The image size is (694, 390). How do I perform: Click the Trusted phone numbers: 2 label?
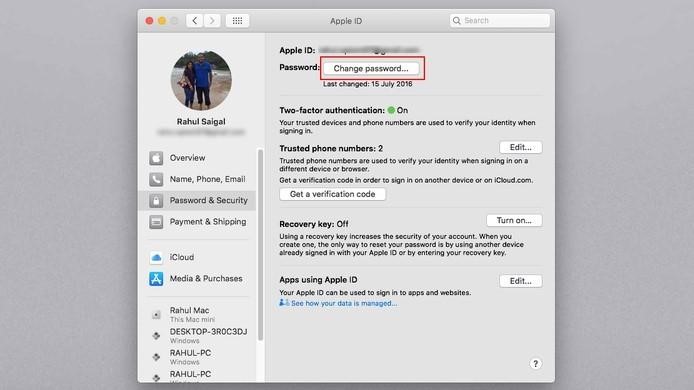(331, 148)
